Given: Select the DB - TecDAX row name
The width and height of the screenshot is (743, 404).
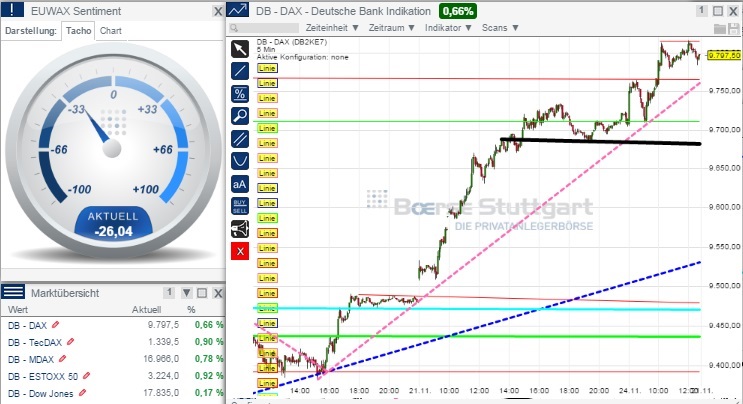Looking at the screenshot, I should pos(35,342).
